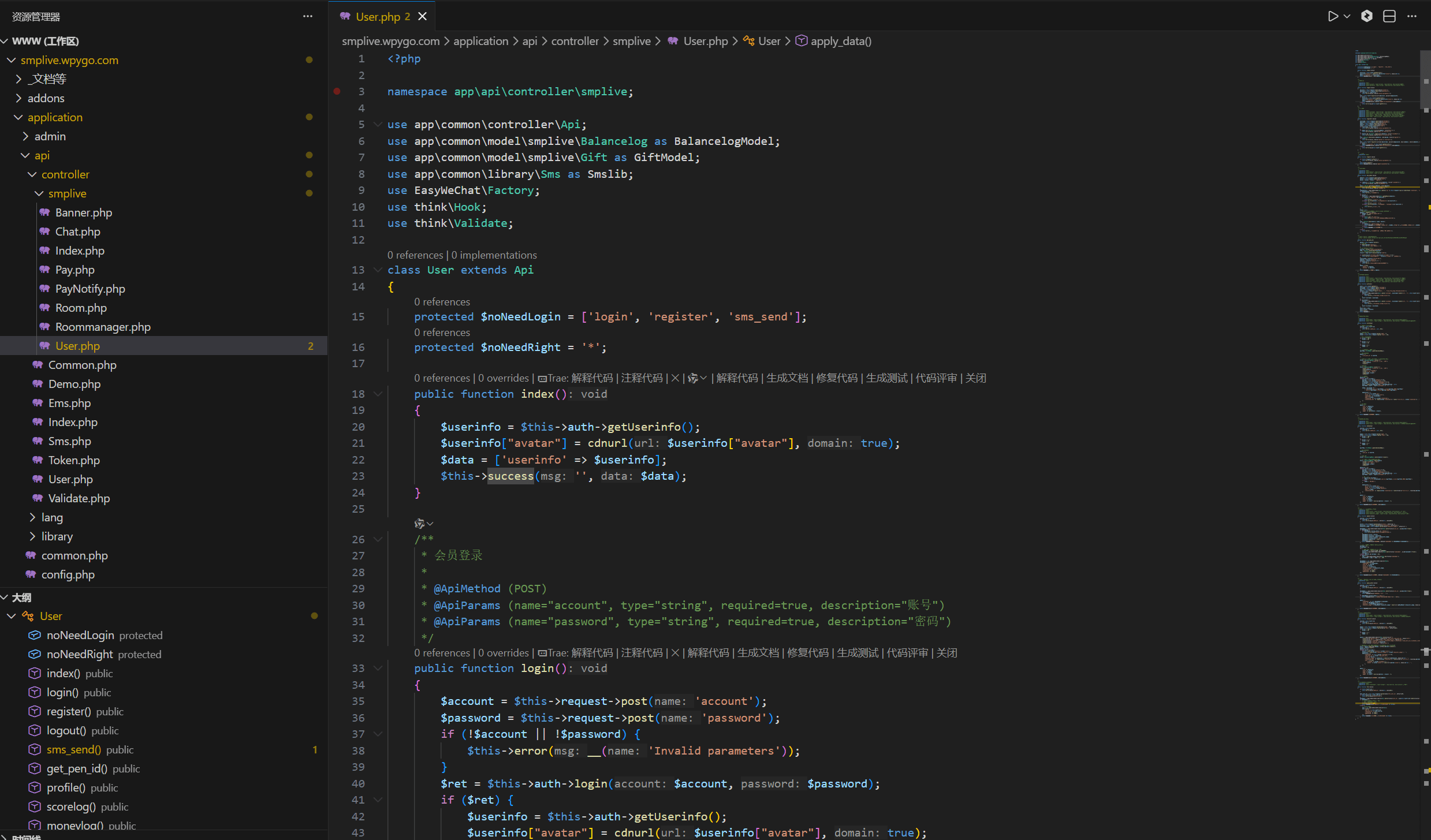Toggle breakpoint on line 3

click(337, 91)
